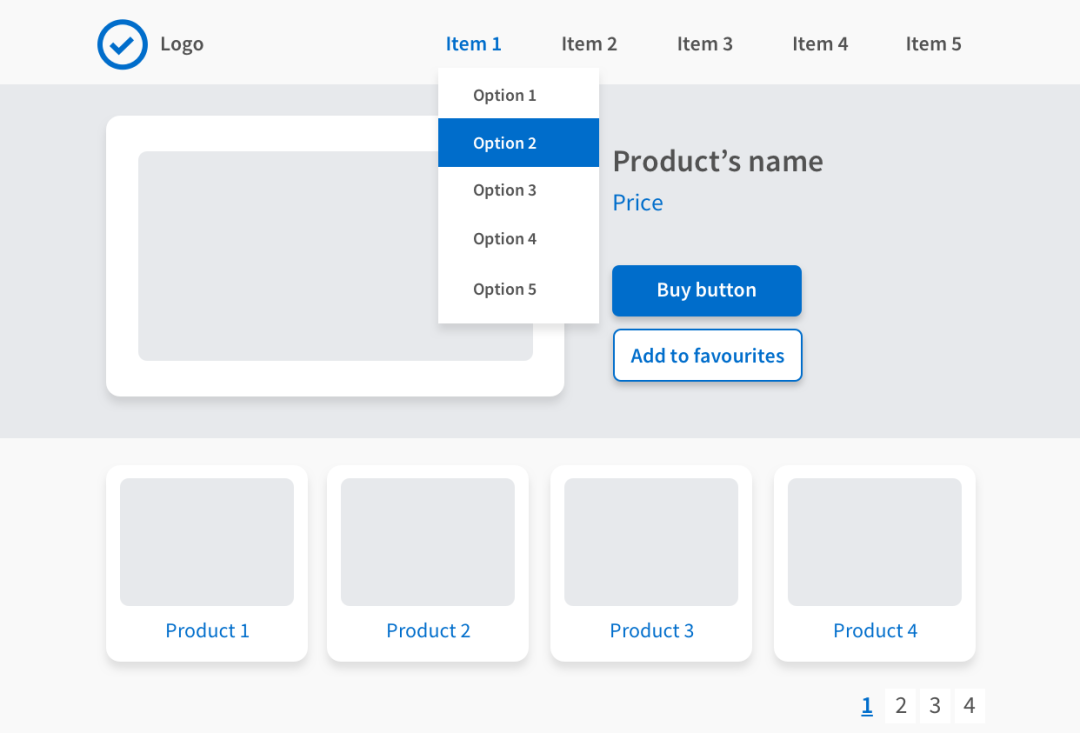
Task: Open the Product 4 thumbnail image
Action: pyautogui.click(x=875, y=542)
